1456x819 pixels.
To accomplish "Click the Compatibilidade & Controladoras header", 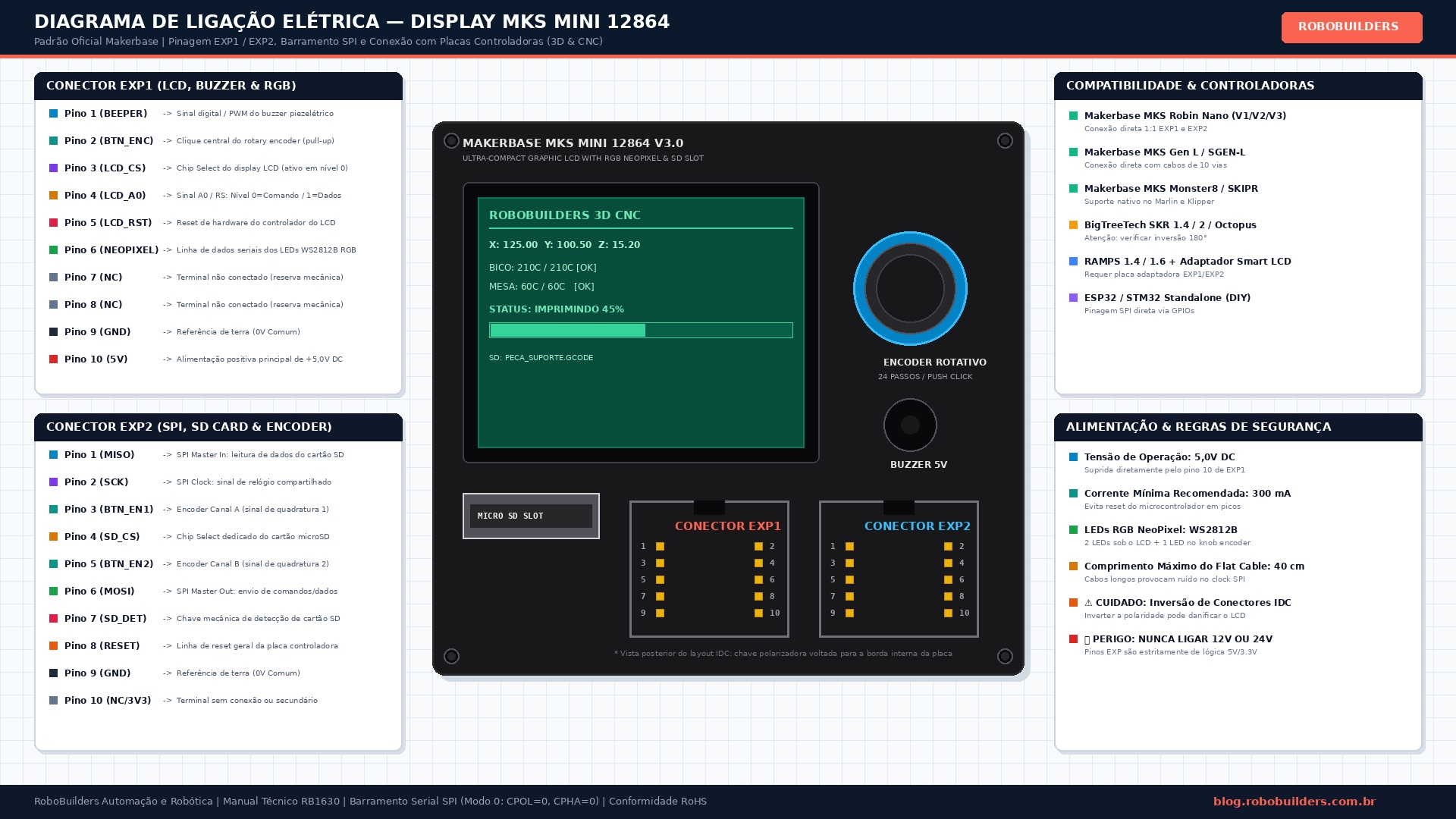I will pyautogui.click(x=1238, y=86).
